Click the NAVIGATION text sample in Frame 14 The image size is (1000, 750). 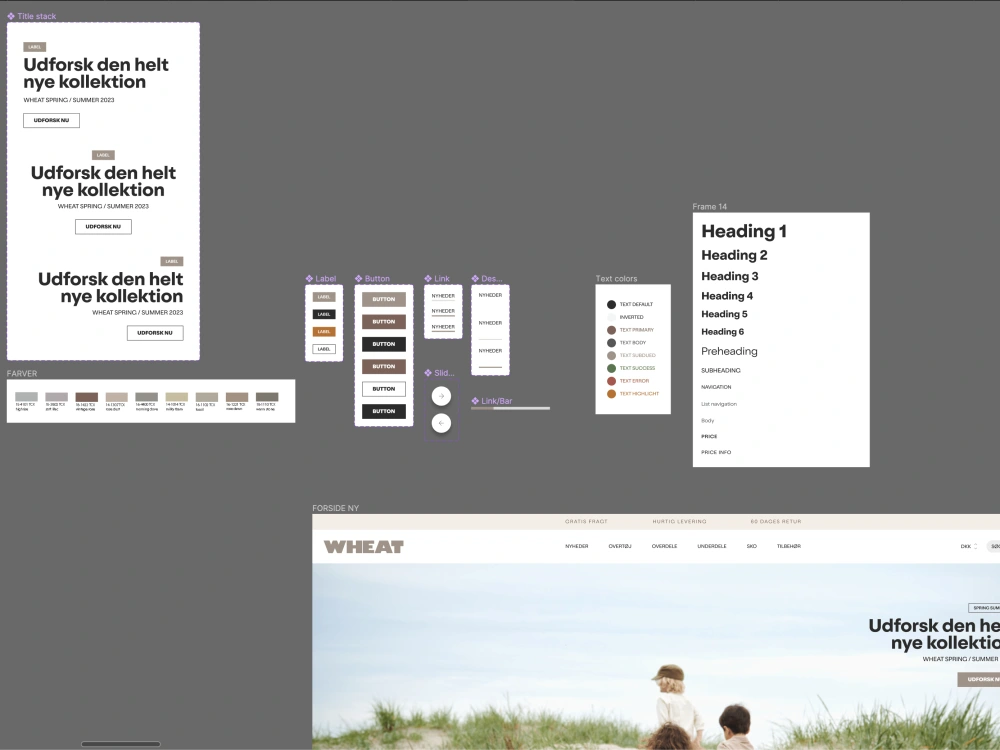coord(716,387)
